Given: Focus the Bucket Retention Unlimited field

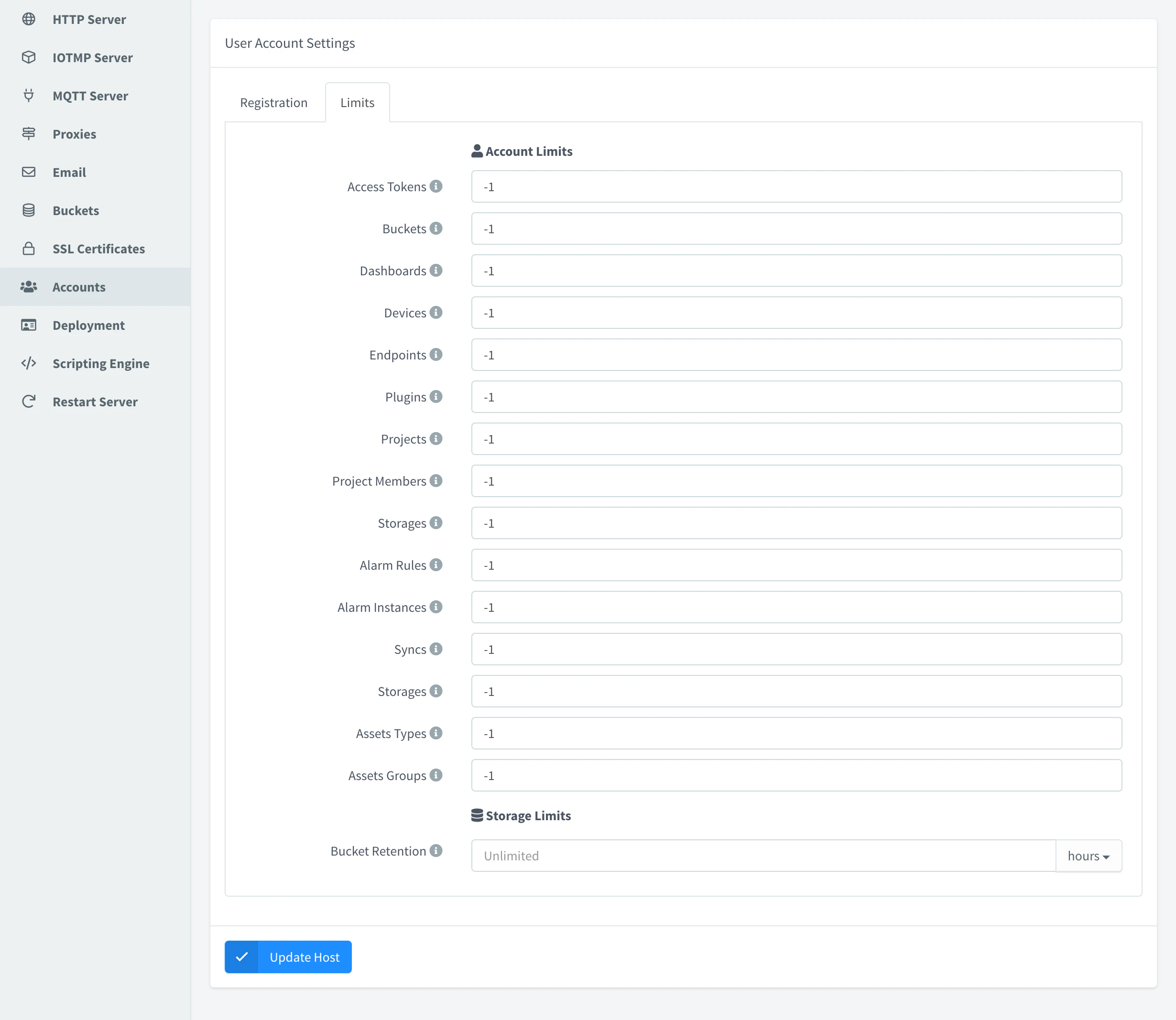Looking at the screenshot, I should [x=763, y=856].
